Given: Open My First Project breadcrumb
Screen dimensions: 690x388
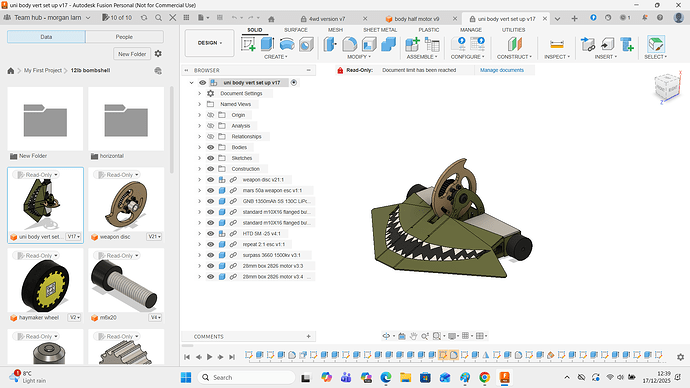Looking at the screenshot, I should pos(43,70).
